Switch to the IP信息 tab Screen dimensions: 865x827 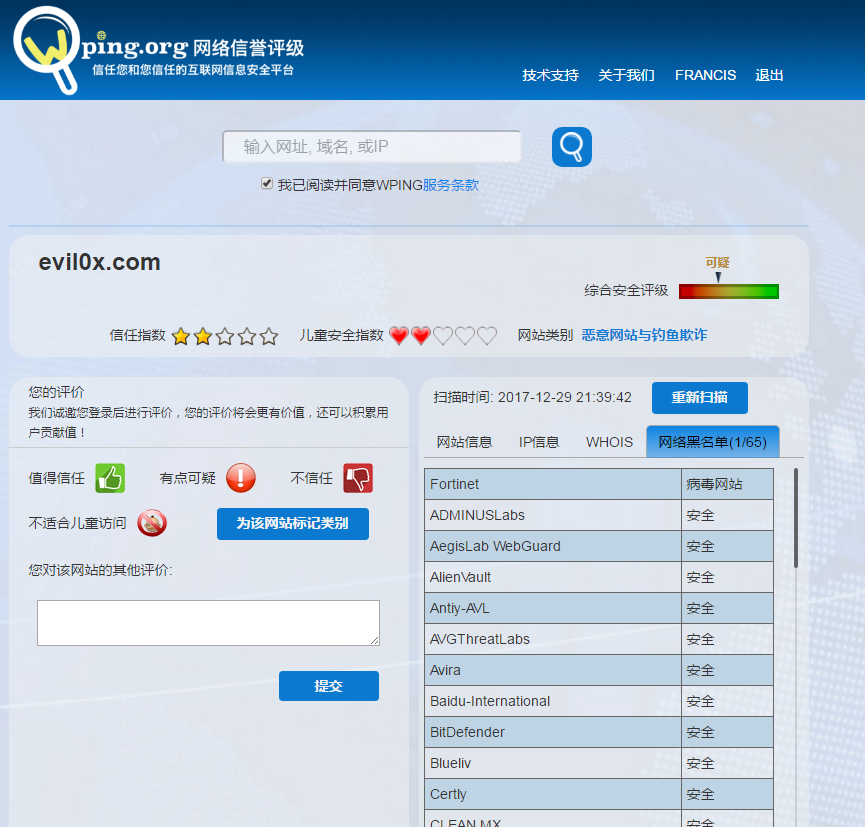539,442
